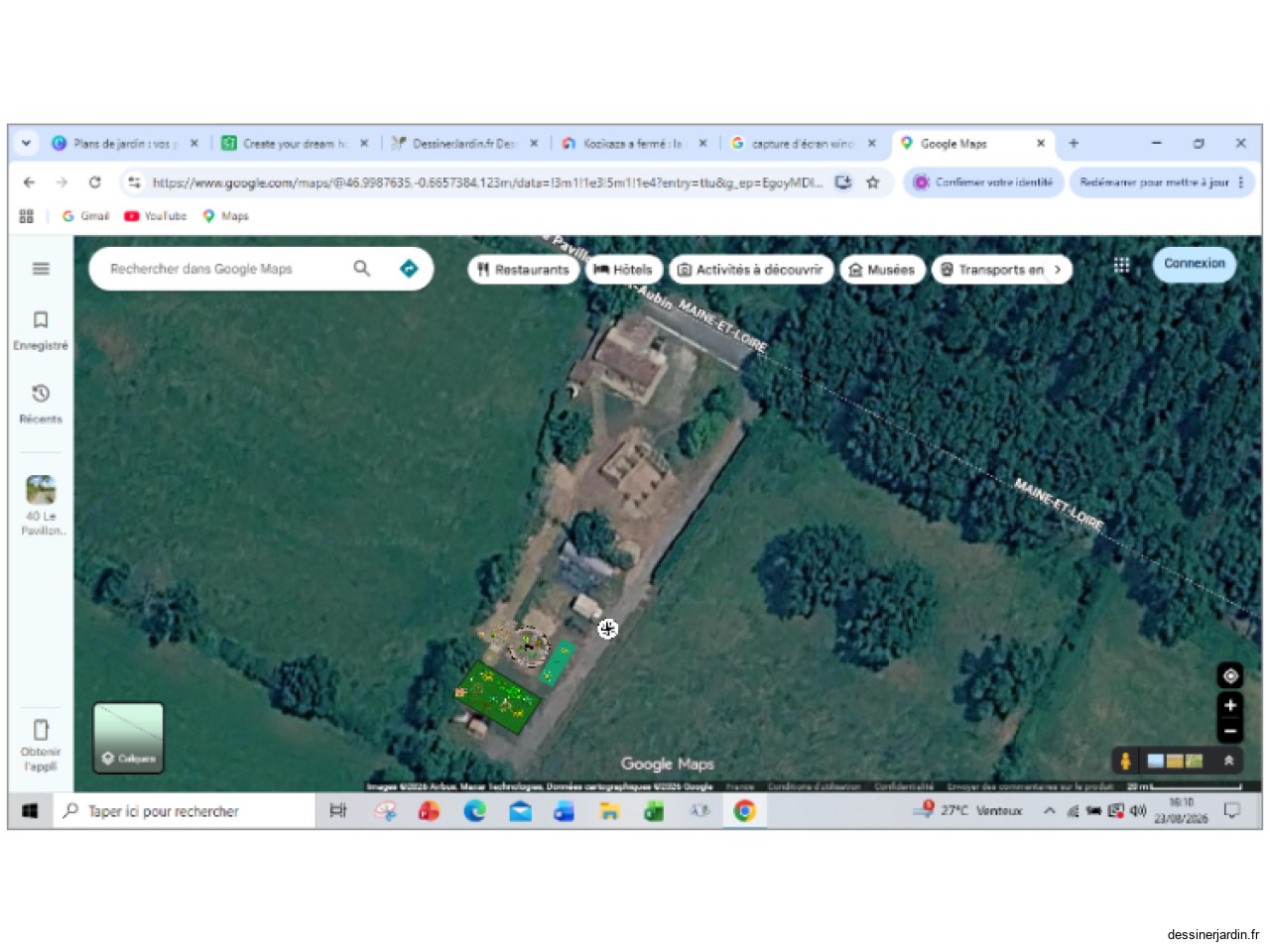1270x952 pixels.
Task: Go back to the previous page
Action: click(29, 182)
